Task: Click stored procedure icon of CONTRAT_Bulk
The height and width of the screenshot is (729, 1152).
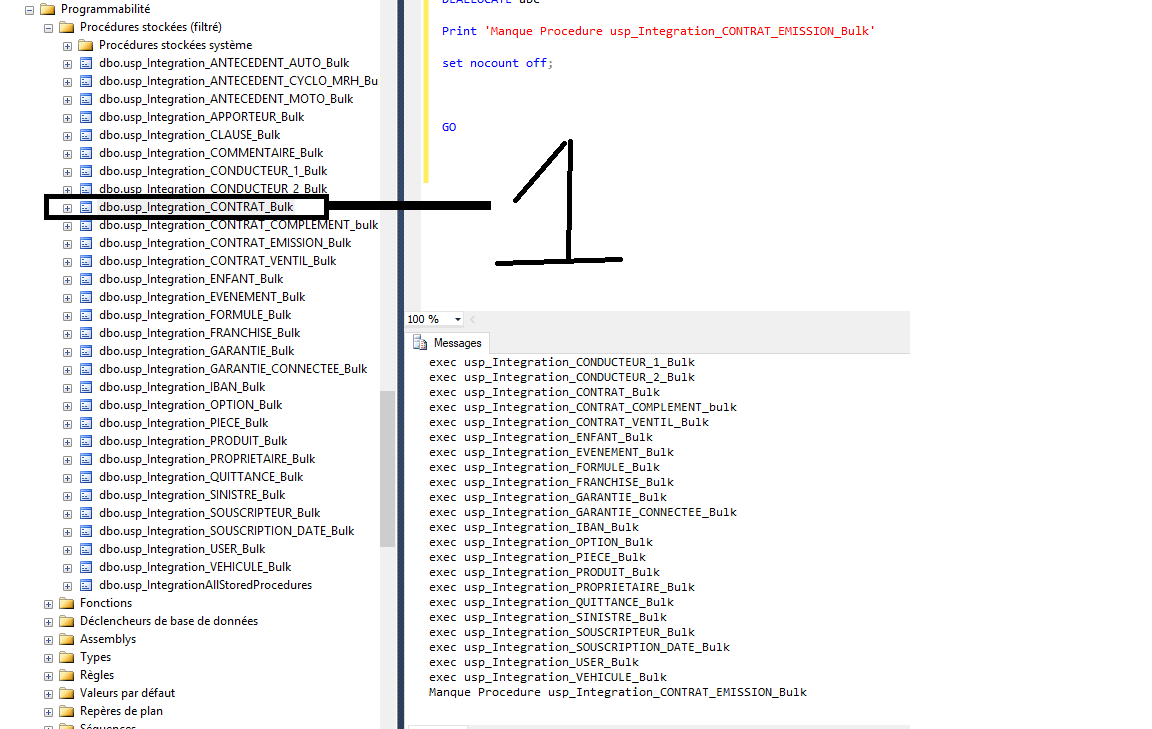Action: [x=86, y=207]
